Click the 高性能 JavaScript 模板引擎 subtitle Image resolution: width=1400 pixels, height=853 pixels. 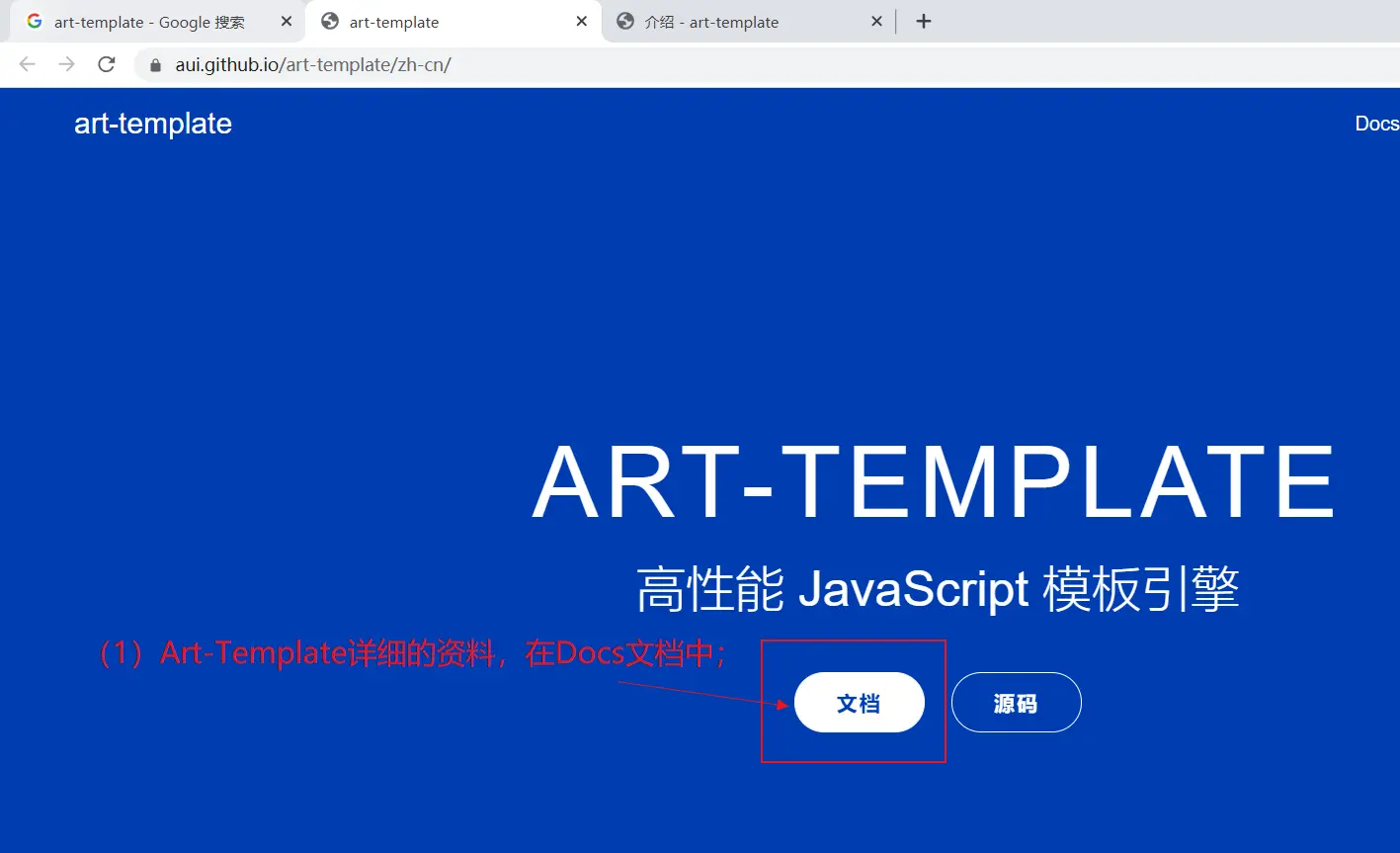tap(938, 589)
